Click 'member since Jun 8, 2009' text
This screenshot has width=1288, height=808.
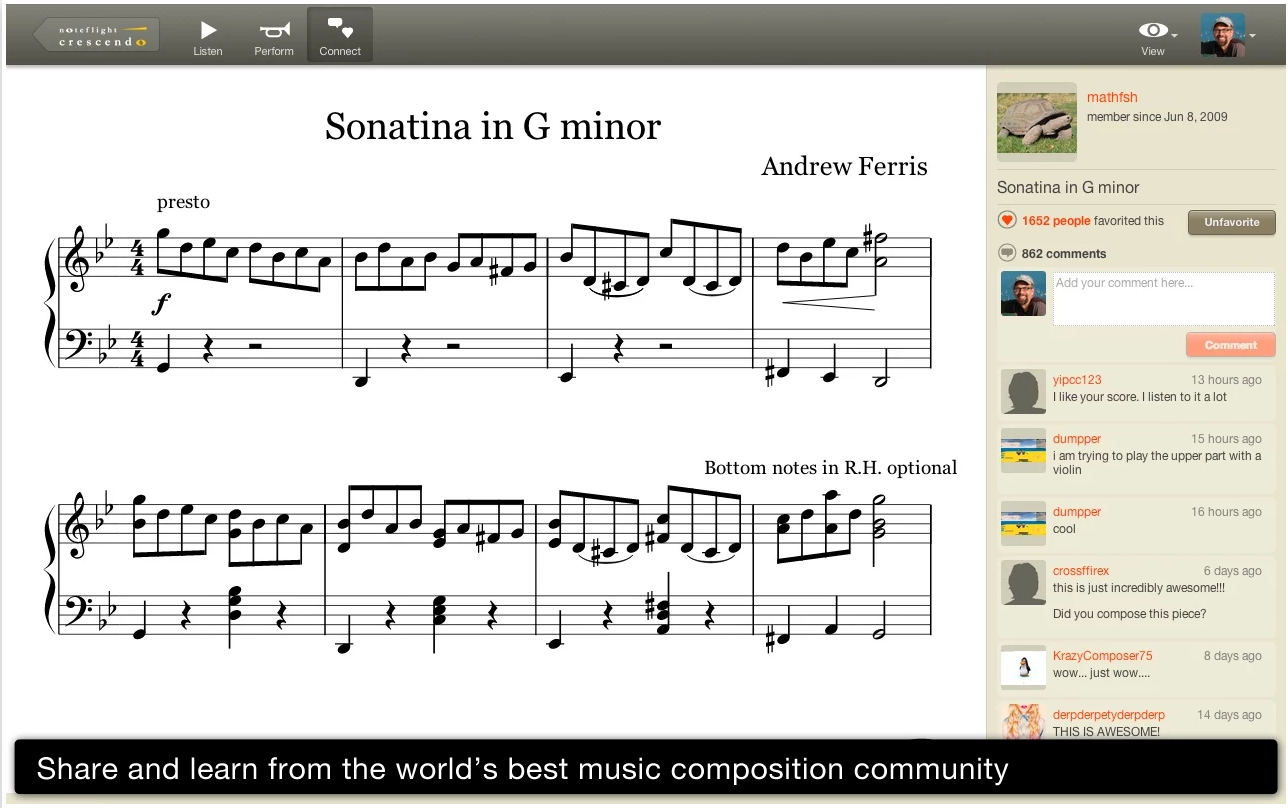1157,117
